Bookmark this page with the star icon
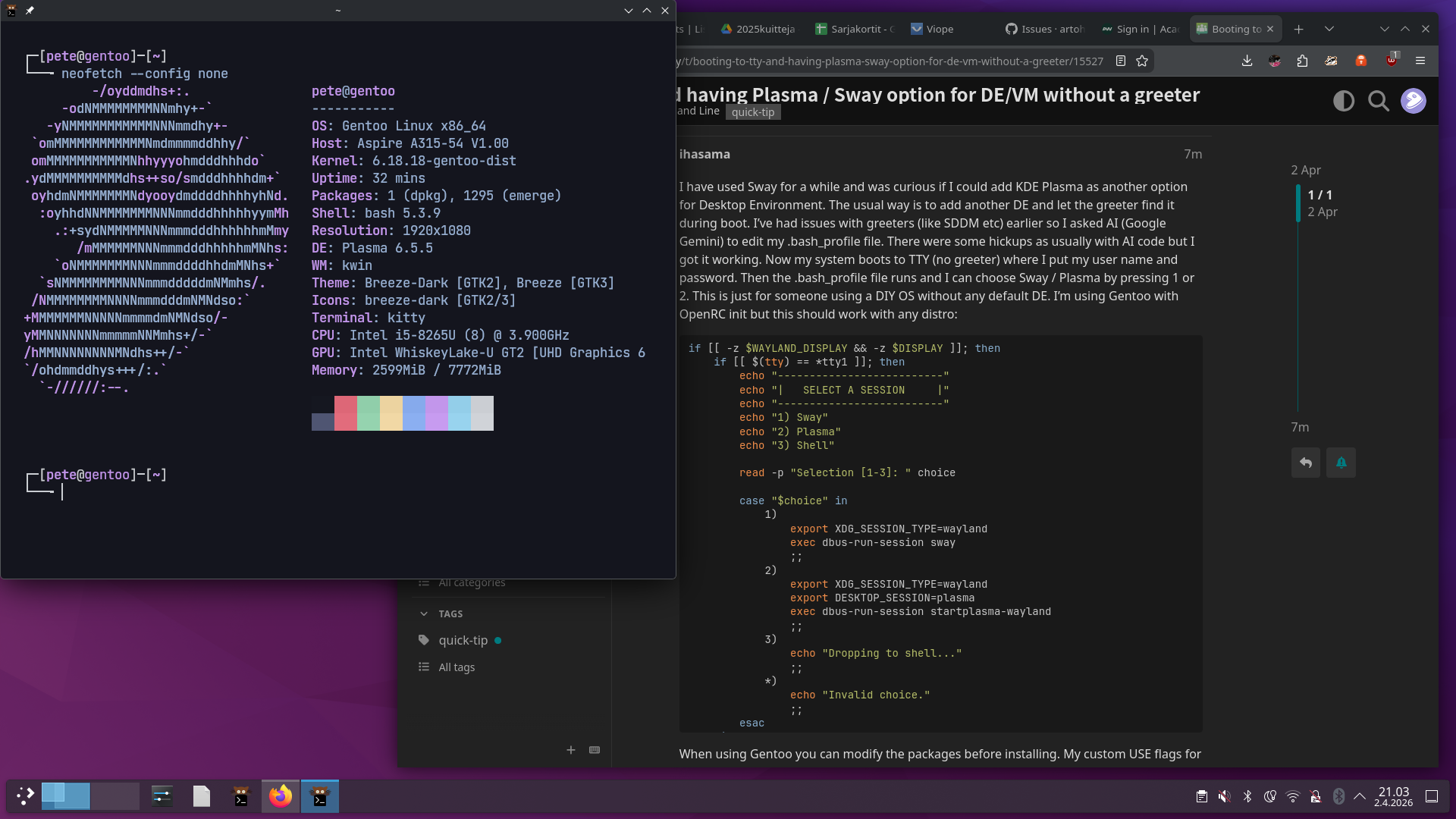1456x819 pixels. [x=1142, y=61]
